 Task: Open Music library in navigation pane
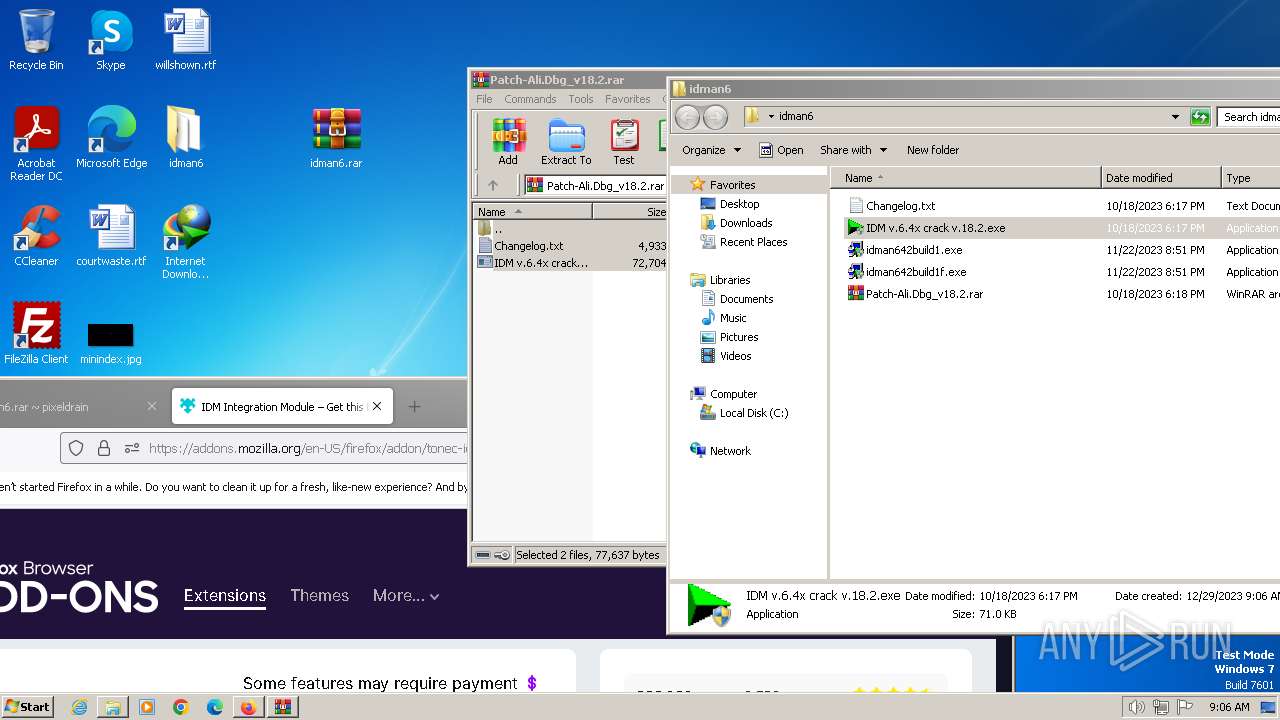click(x=733, y=318)
